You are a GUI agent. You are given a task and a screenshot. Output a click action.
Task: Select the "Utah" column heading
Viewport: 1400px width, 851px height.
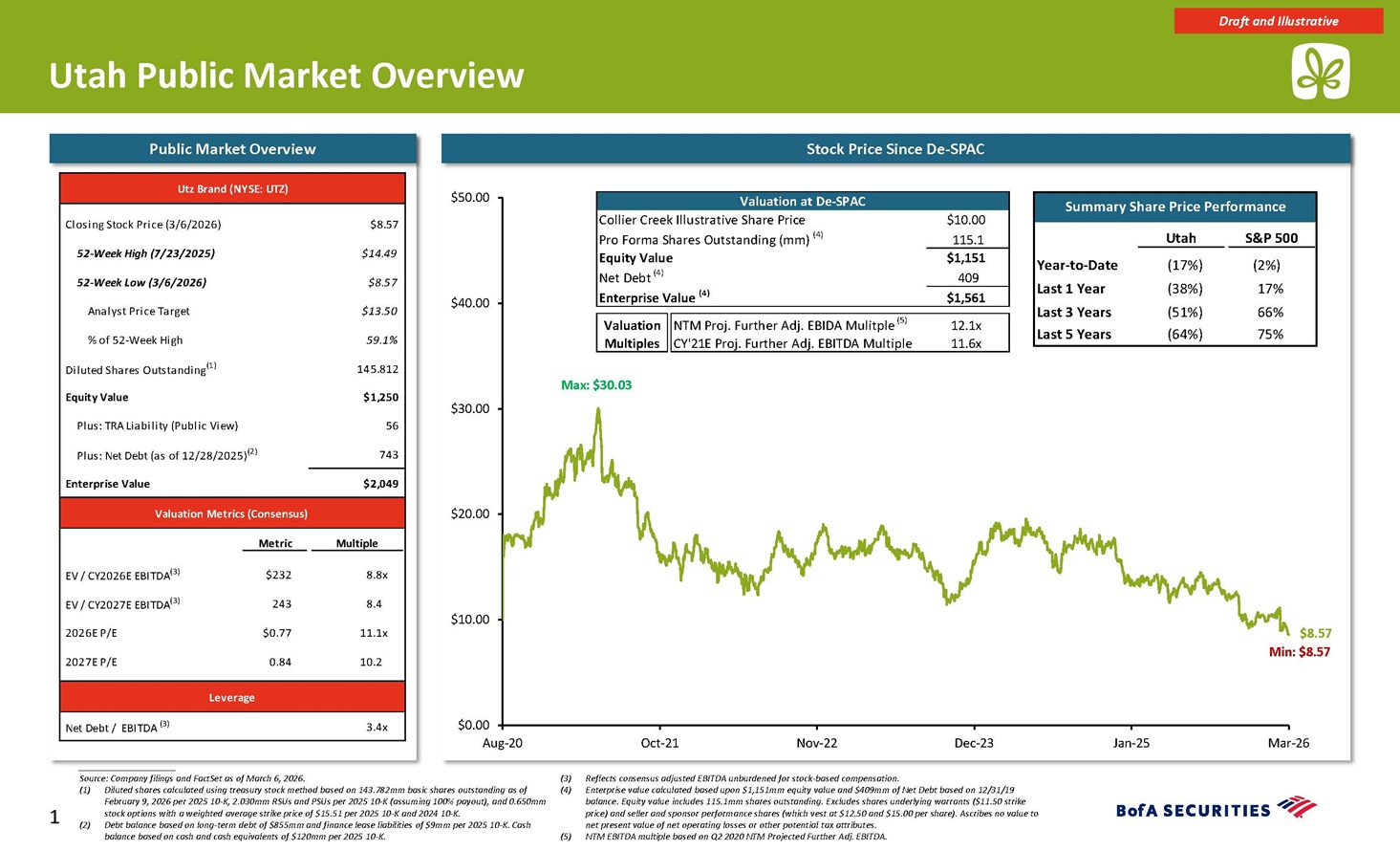pyautogui.click(x=1181, y=238)
